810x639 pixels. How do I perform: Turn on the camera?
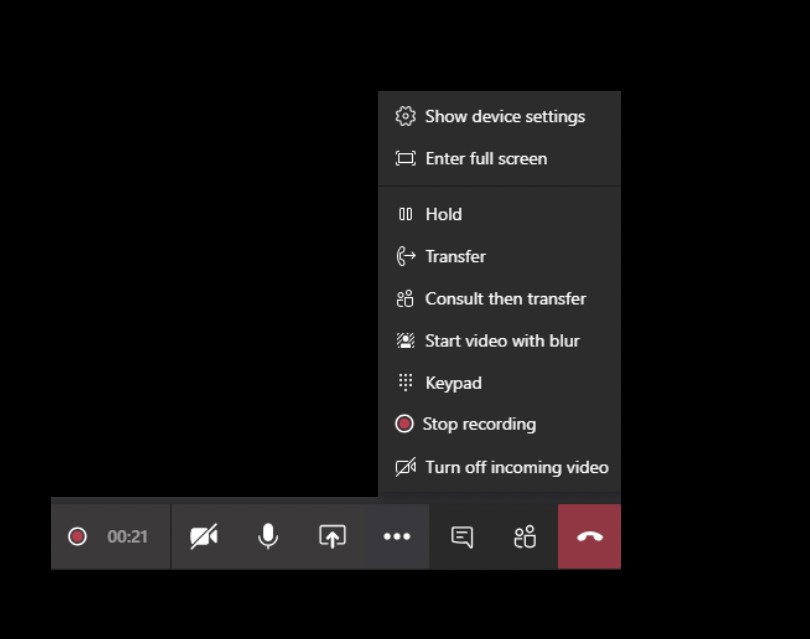coord(204,537)
